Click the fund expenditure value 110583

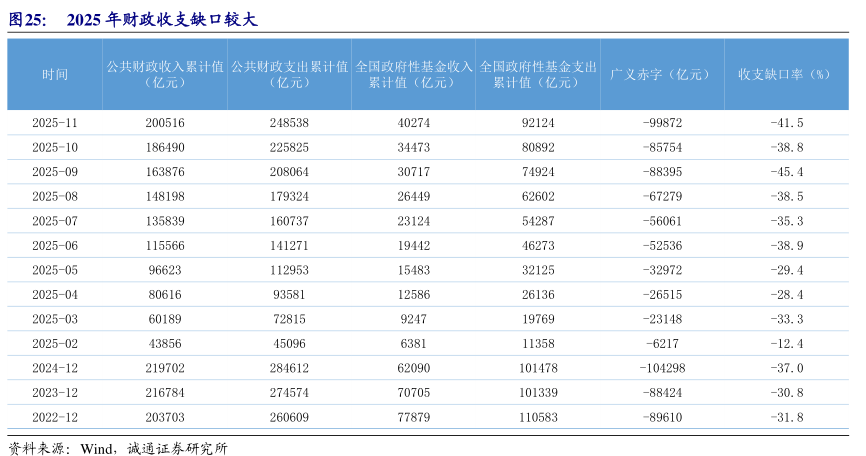coord(537,417)
